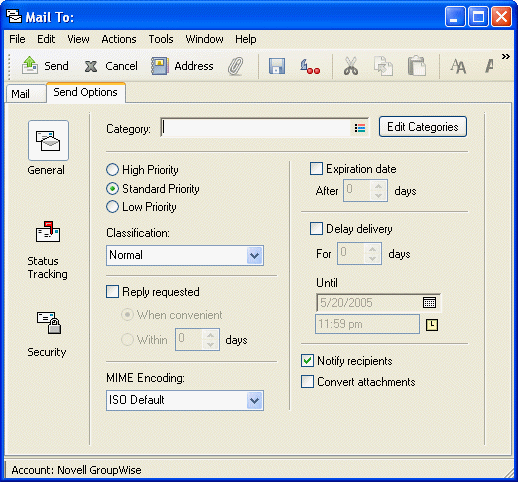Increase the Delay delivery For days spinner
Screen dimensions: 518x482
372,249
